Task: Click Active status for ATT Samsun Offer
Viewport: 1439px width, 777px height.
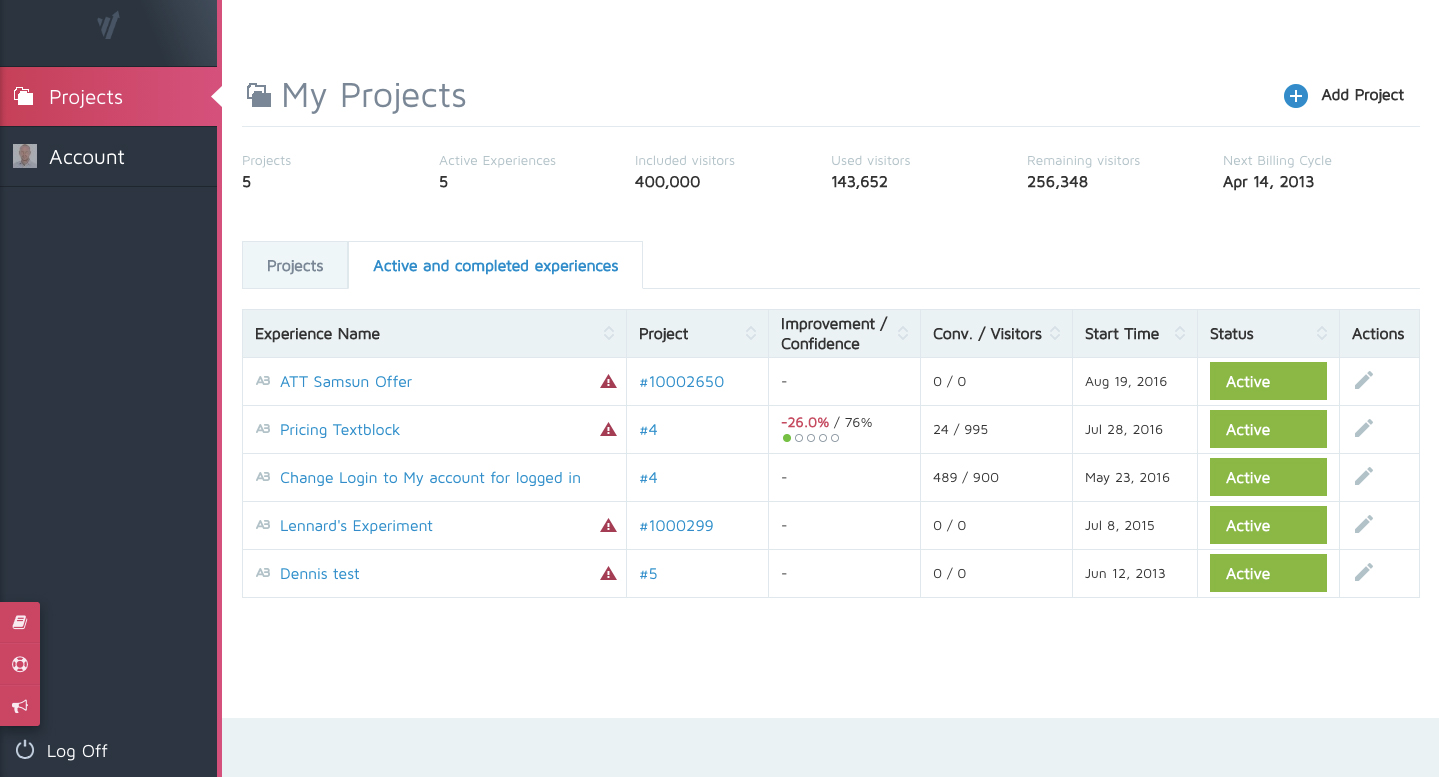Action: 1268,382
